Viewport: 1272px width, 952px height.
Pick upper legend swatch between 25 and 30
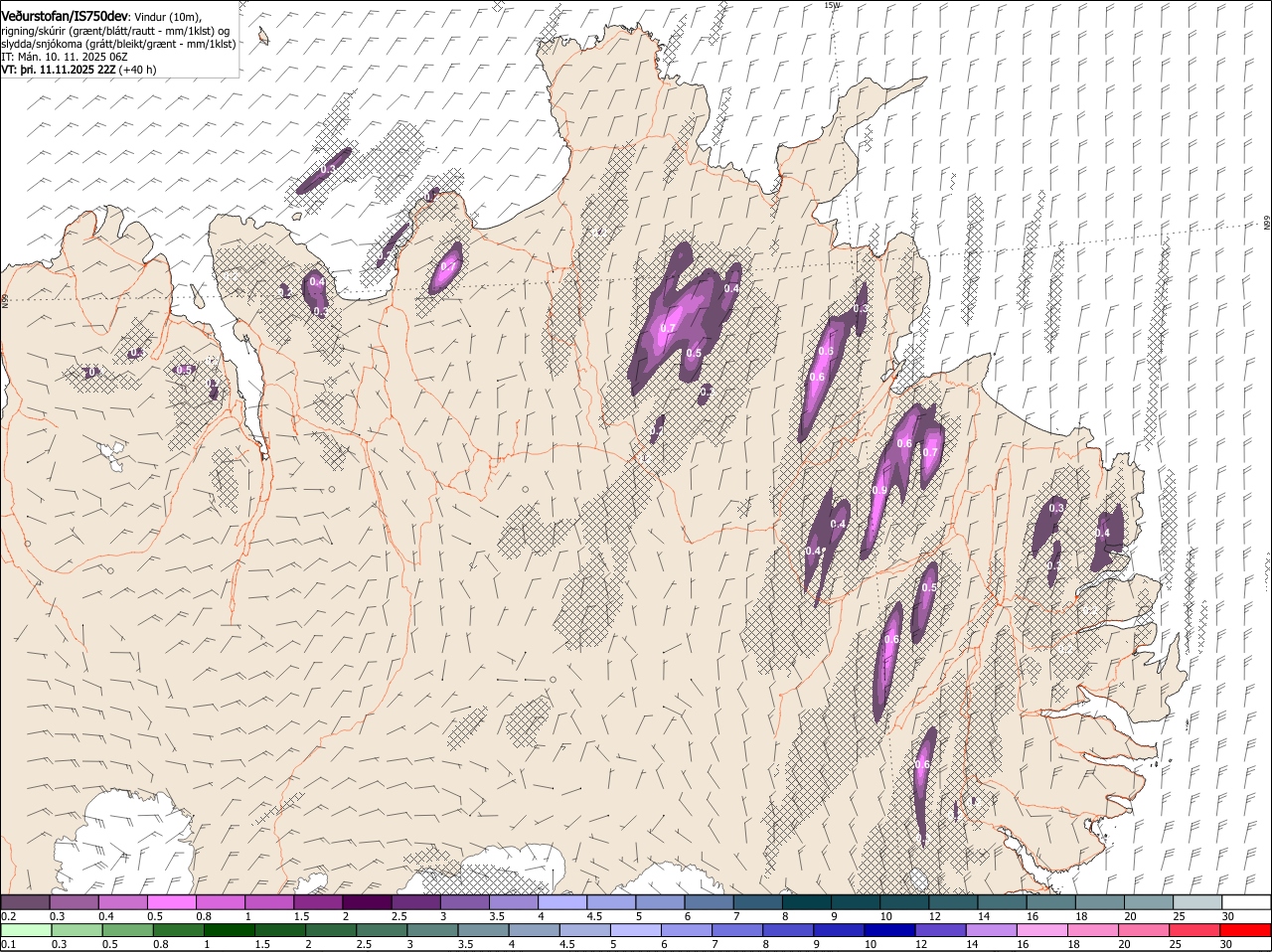(1196, 902)
